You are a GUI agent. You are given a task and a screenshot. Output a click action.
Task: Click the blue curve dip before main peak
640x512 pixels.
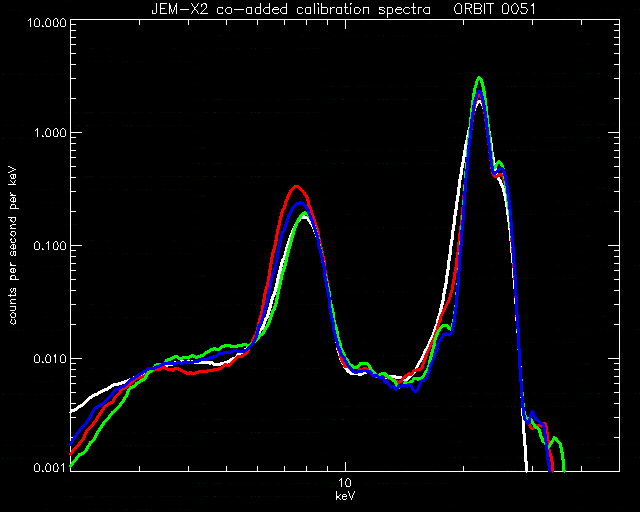coord(416,390)
